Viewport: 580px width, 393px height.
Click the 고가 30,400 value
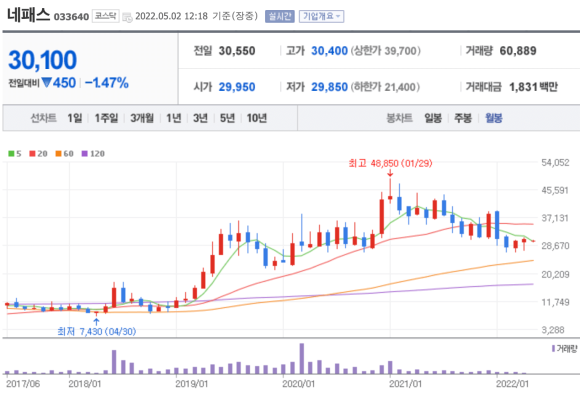coord(329,51)
